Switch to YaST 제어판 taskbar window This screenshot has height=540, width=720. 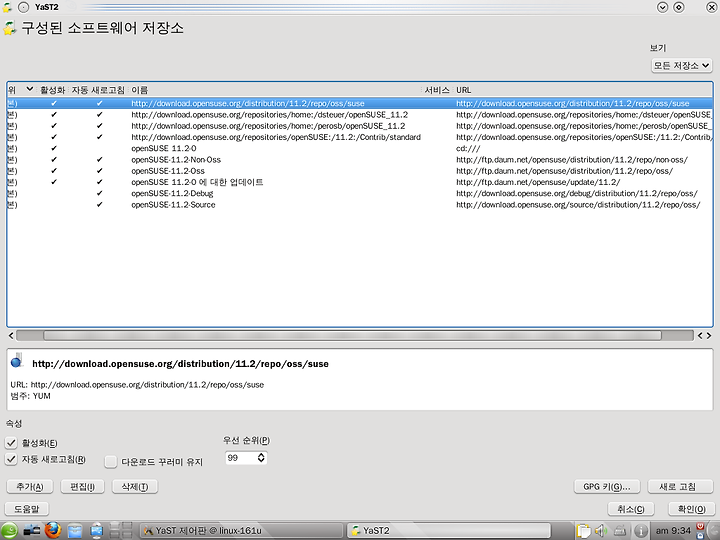point(242,530)
